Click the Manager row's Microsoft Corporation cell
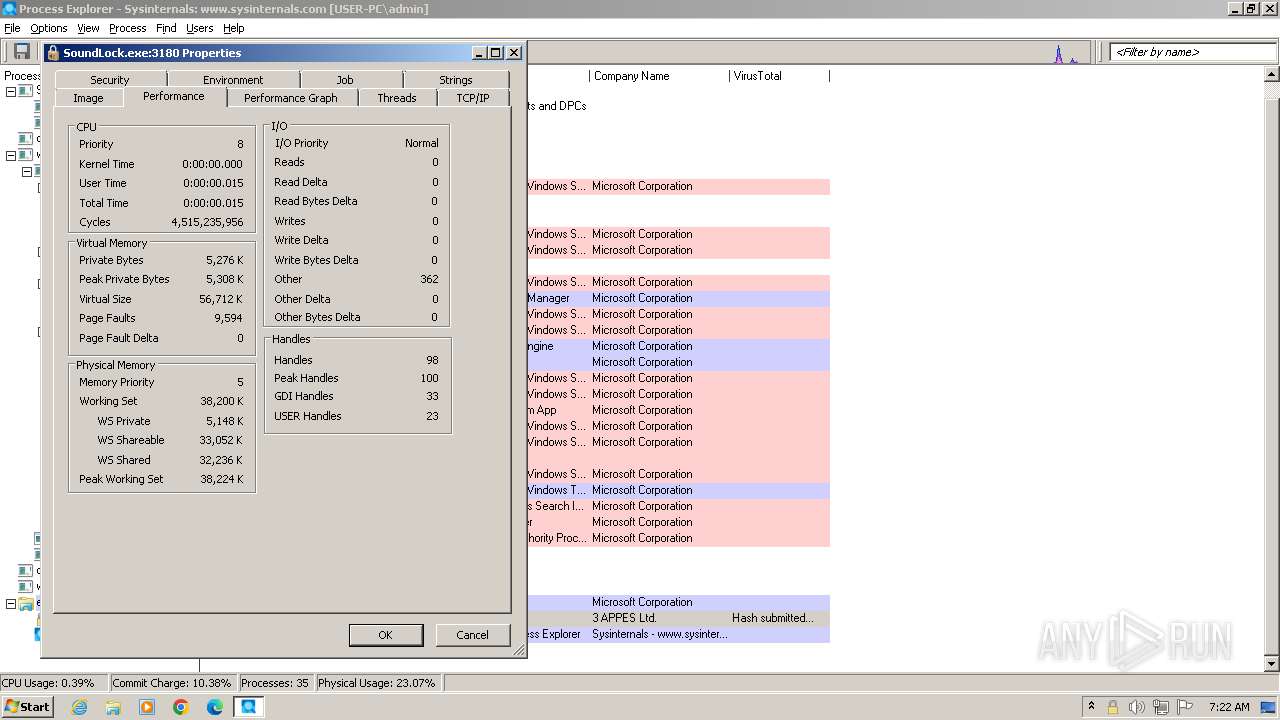The image size is (1280, 720). point(642,298)
